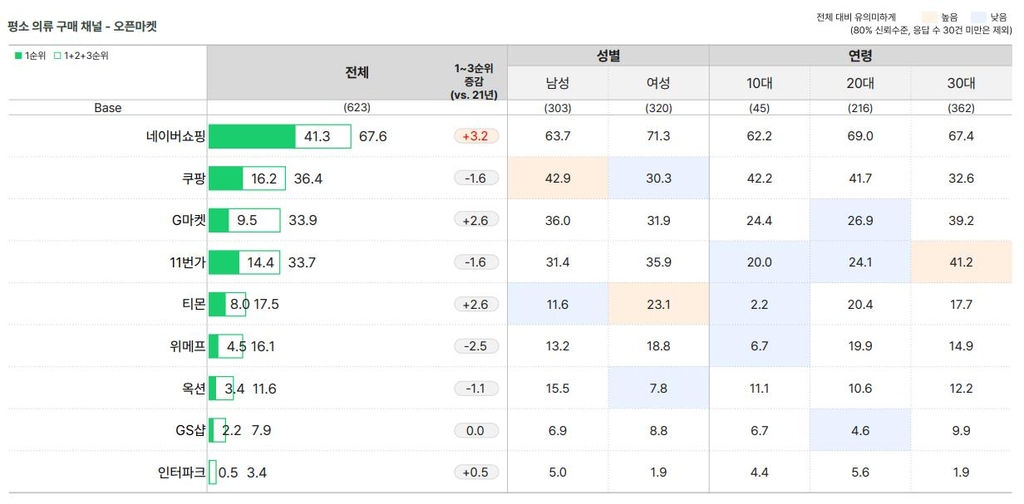Screen dimensions: 1024x504
Task: Click the green 1순위 legend square
Action: tap(18, 56)
